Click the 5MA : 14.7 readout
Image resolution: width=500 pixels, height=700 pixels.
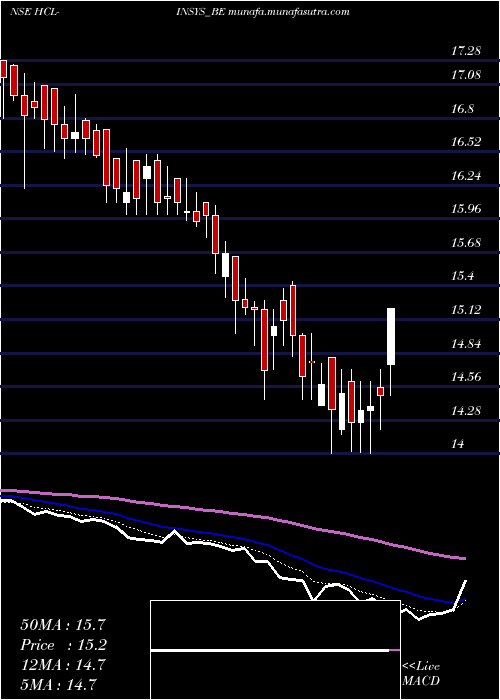point(59,684)
